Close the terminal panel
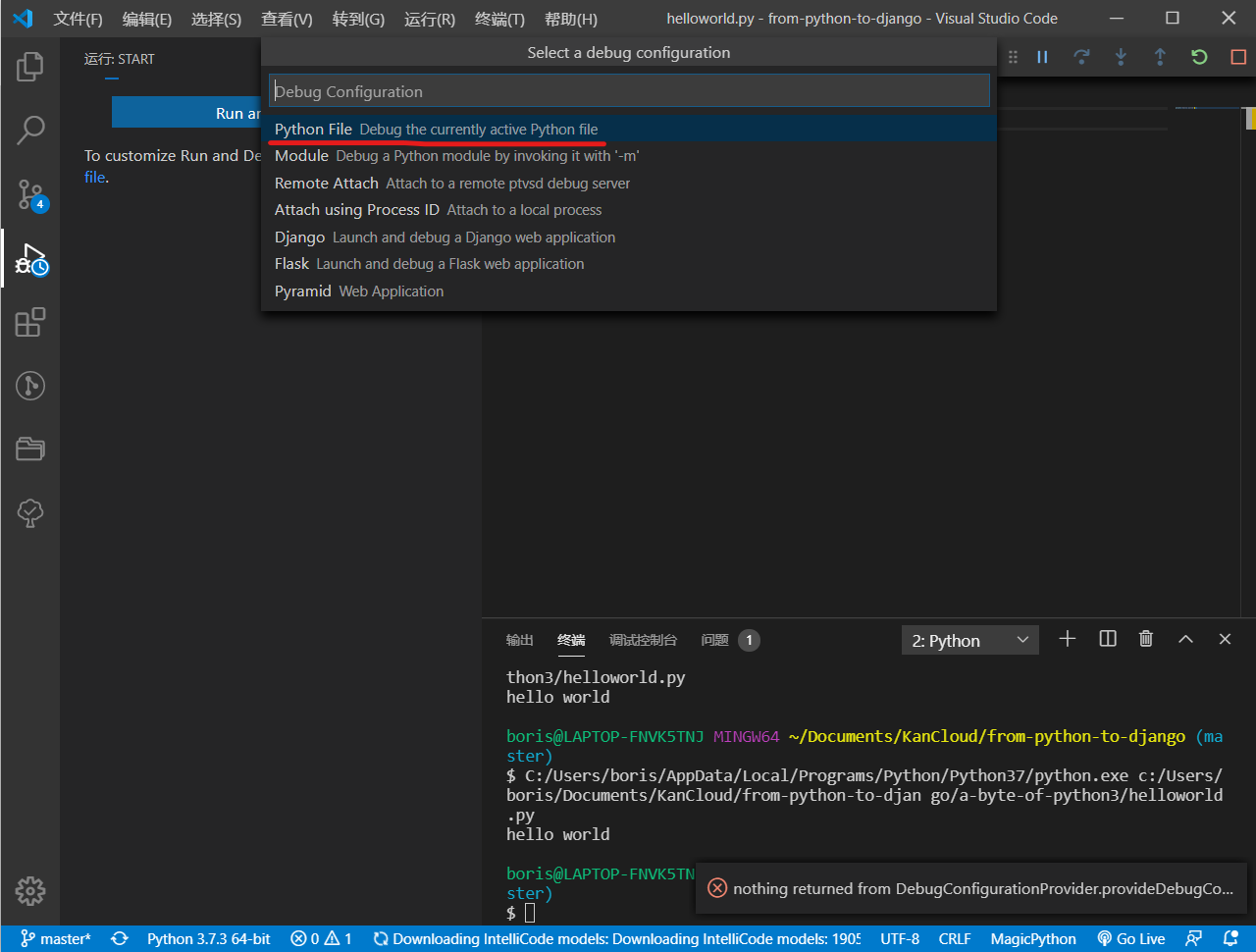Image resolution: width=1256 pixels, height=952 pixels. 1225,639
